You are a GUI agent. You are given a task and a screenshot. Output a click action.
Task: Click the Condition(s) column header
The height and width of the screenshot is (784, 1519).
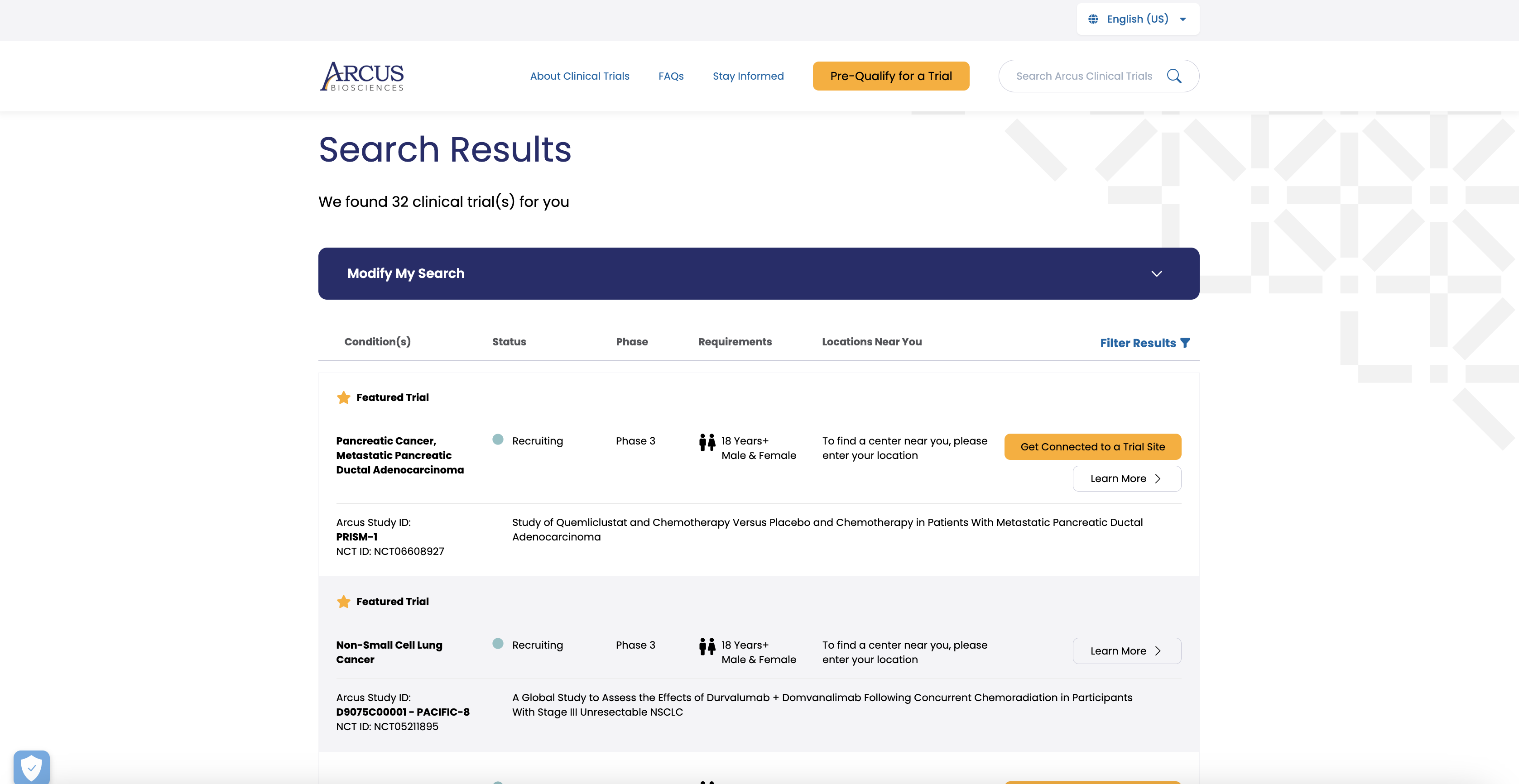(x=377, y=342)
